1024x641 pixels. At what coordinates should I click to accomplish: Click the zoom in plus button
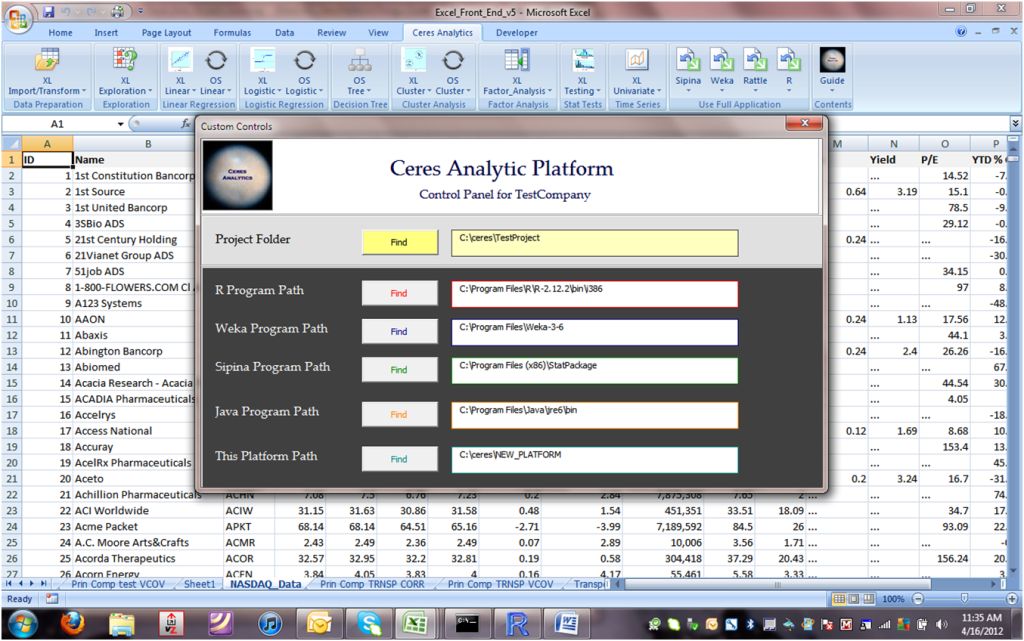pos(1012,599)
